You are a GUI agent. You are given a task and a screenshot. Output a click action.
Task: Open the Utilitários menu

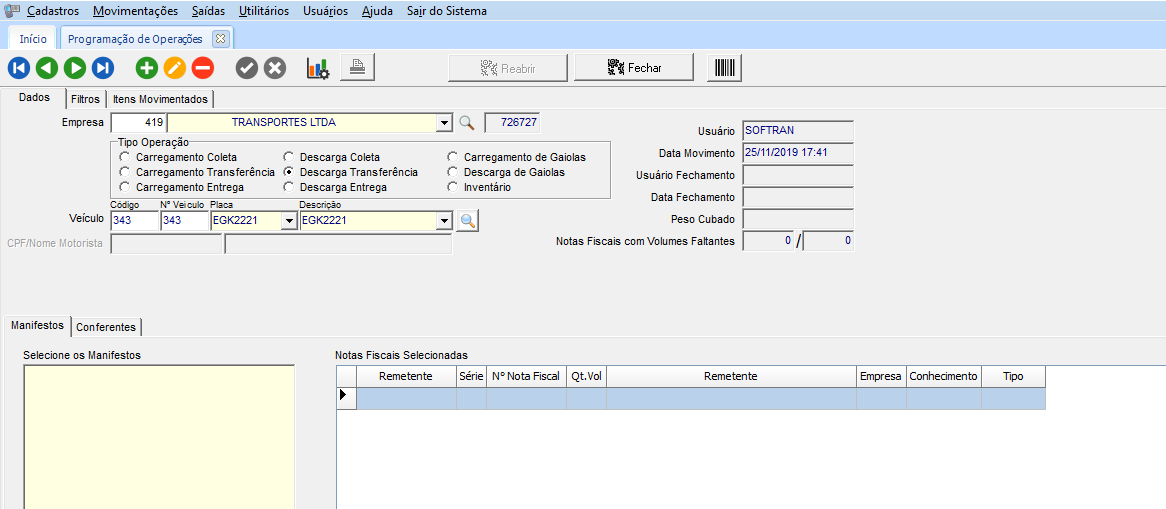click(264, 11)
